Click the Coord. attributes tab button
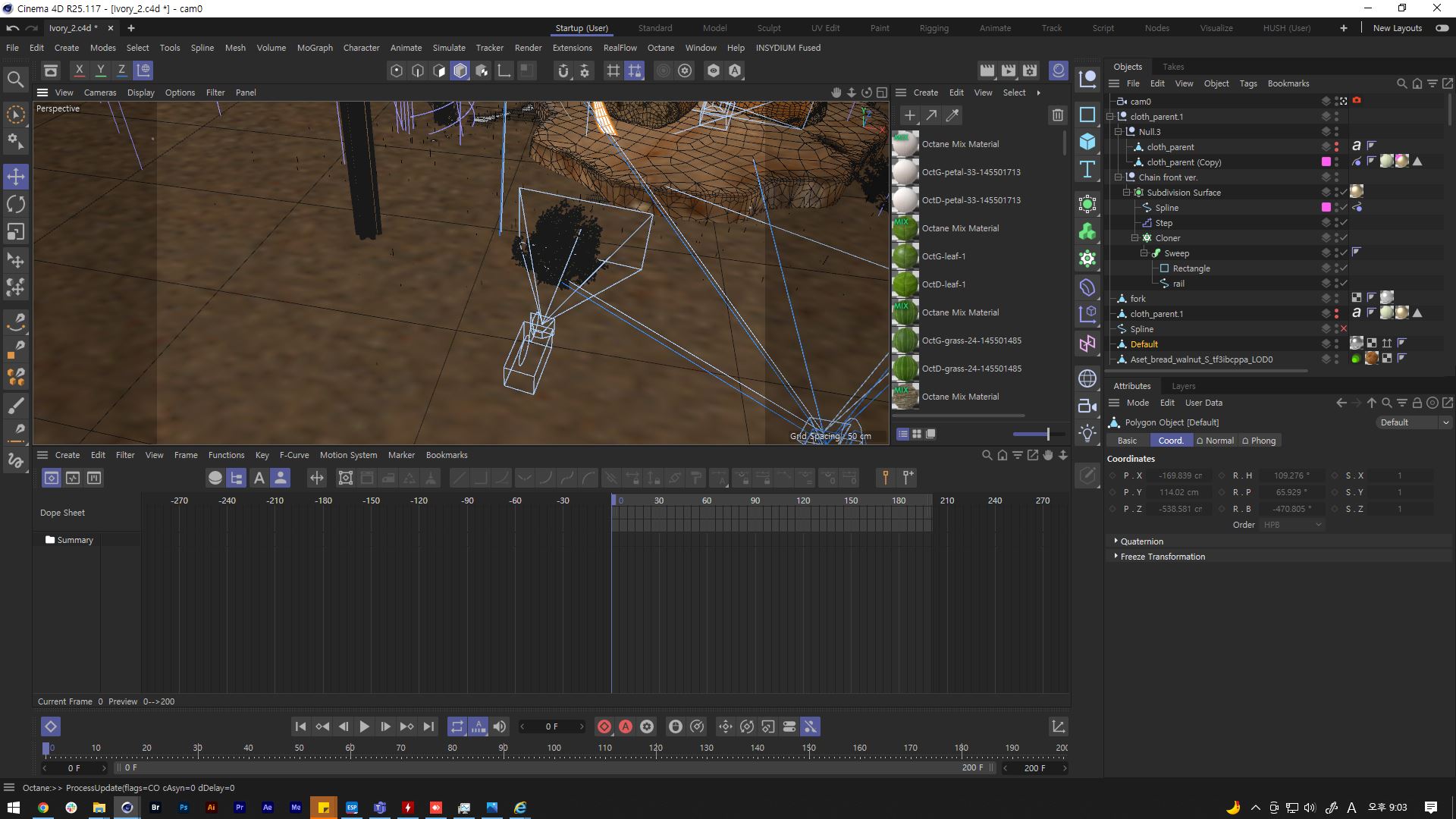 [1170, 441]
